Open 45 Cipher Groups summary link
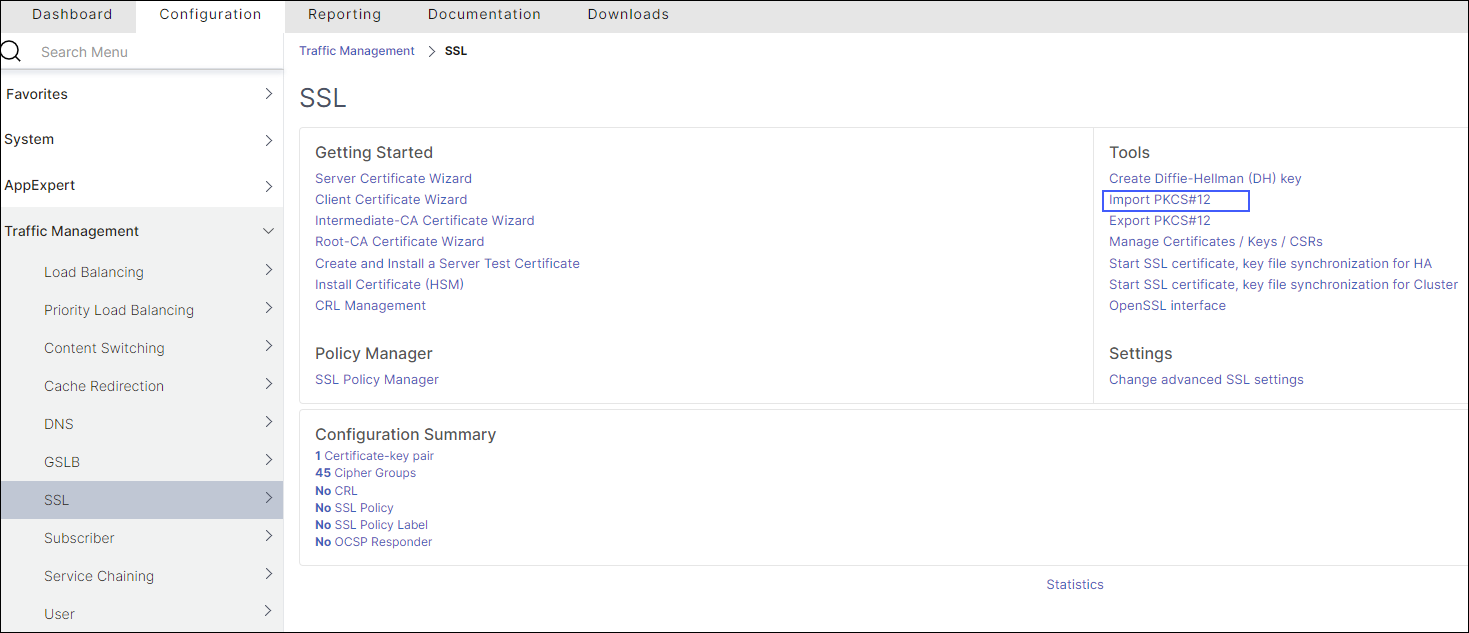 [365, 473]
